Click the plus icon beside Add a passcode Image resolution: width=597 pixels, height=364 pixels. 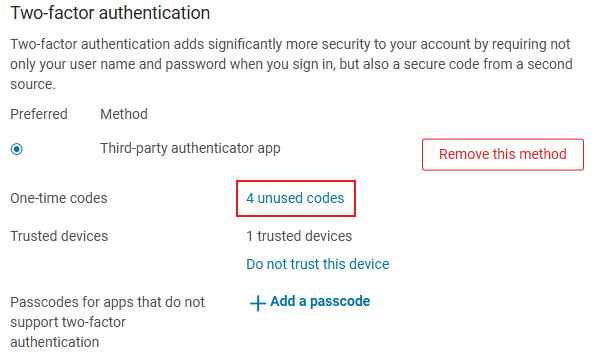pyautogui.click(x=257, y=303)
